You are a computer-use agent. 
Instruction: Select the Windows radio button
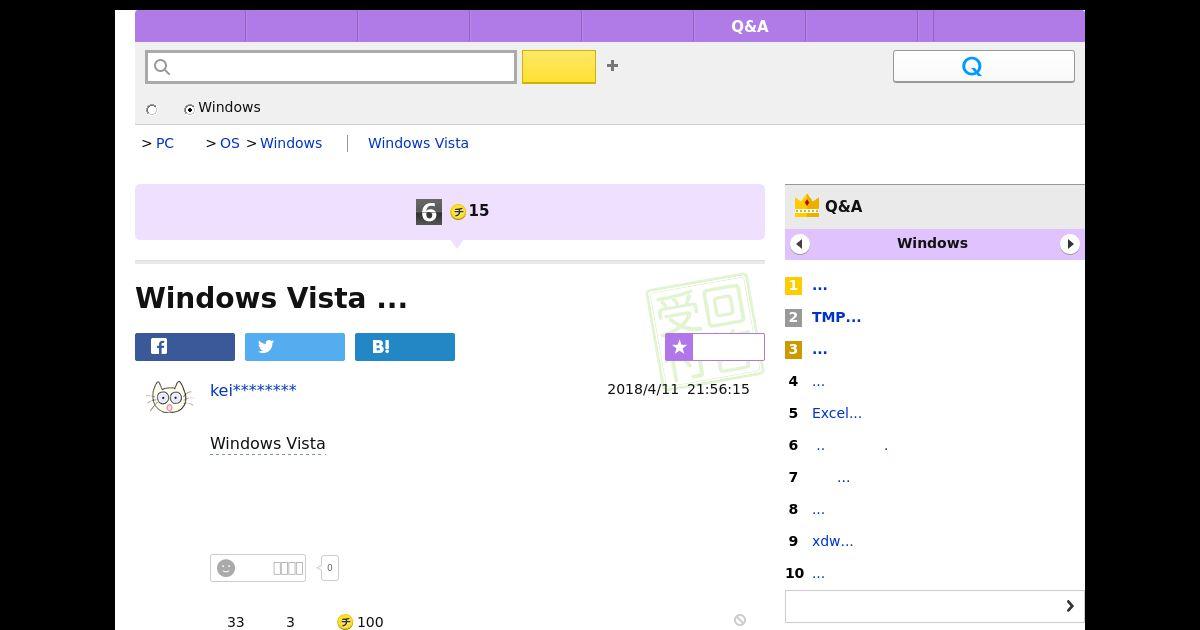click(x=189, y=109)
